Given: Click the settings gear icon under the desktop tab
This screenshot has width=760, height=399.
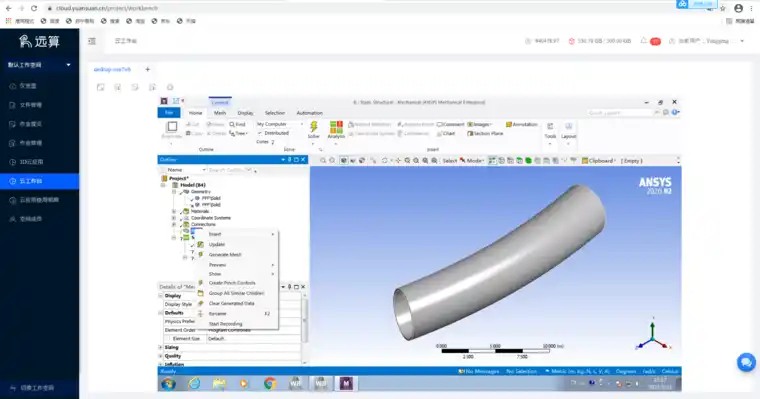Looking at the screenshot, I should click(170, 87).
